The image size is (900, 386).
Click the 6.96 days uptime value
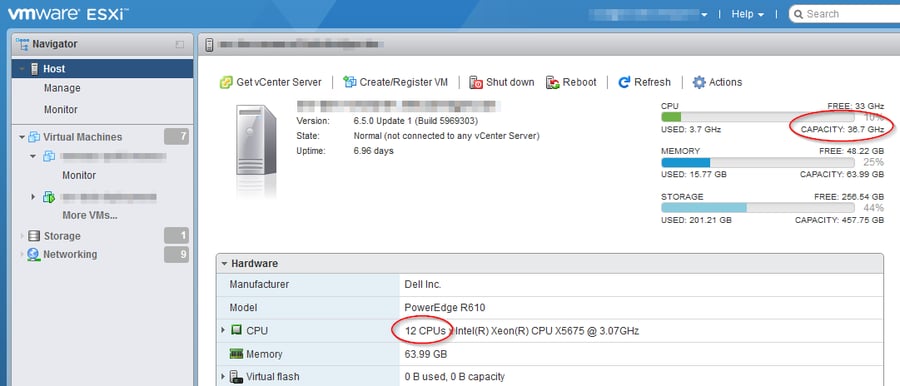click(374, 151)
